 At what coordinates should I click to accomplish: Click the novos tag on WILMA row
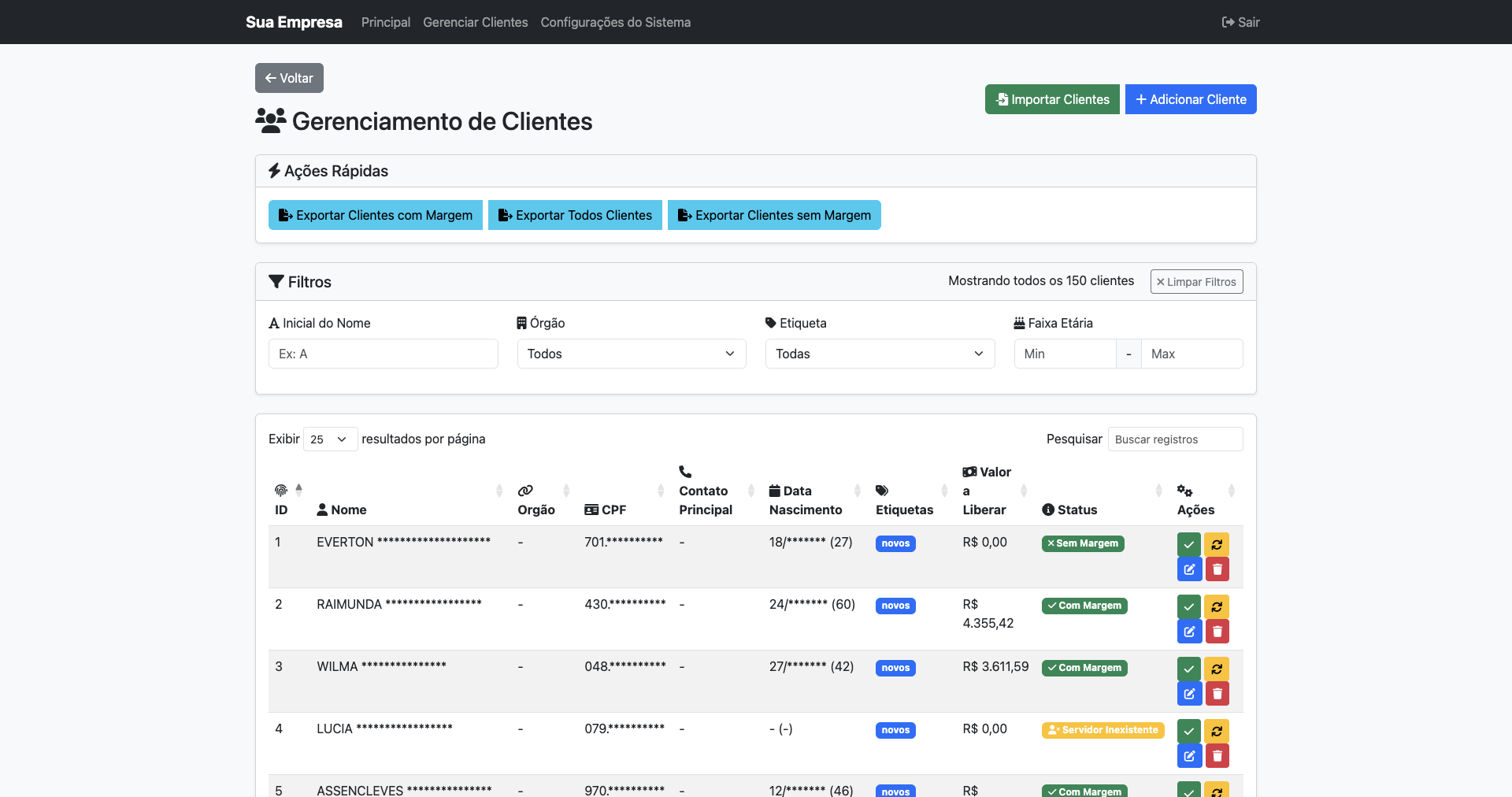[x=895, y=668]
